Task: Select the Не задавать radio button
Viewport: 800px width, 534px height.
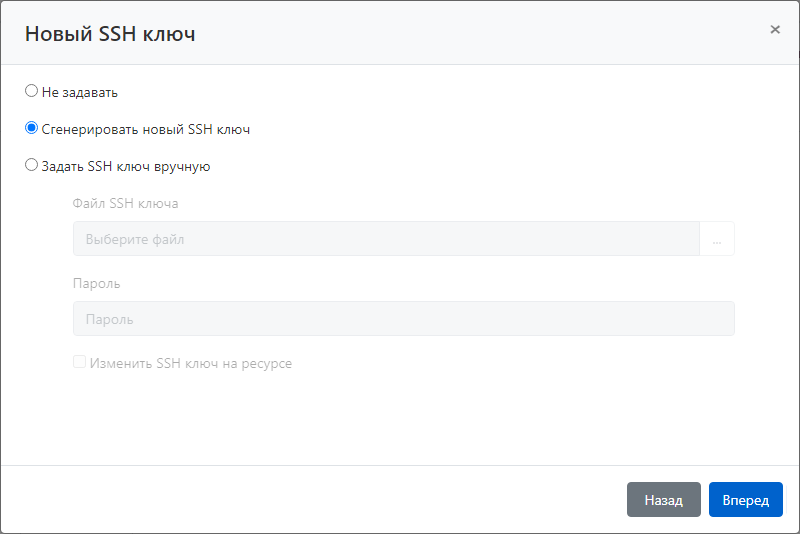Action: 31,91
